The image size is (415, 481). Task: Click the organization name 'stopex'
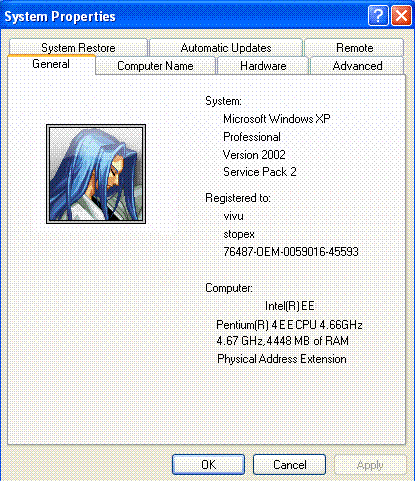tap(239, 234)
